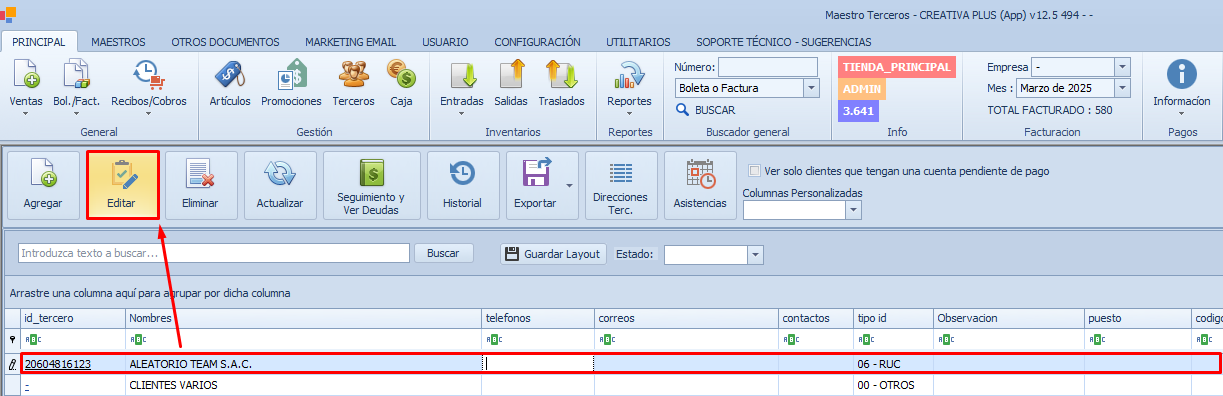
Task: Switch to the OTROS DOCUMENTOS tab
Action: (x=225, y=42)
